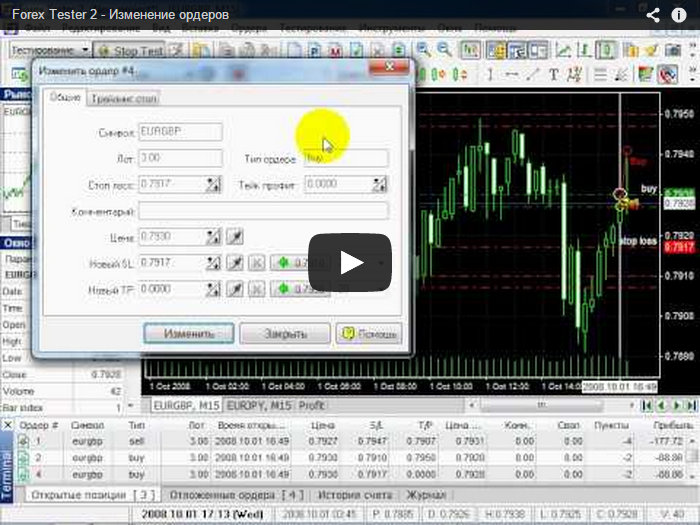Click the green arrow button beside Новый SL

coord(300,263)
